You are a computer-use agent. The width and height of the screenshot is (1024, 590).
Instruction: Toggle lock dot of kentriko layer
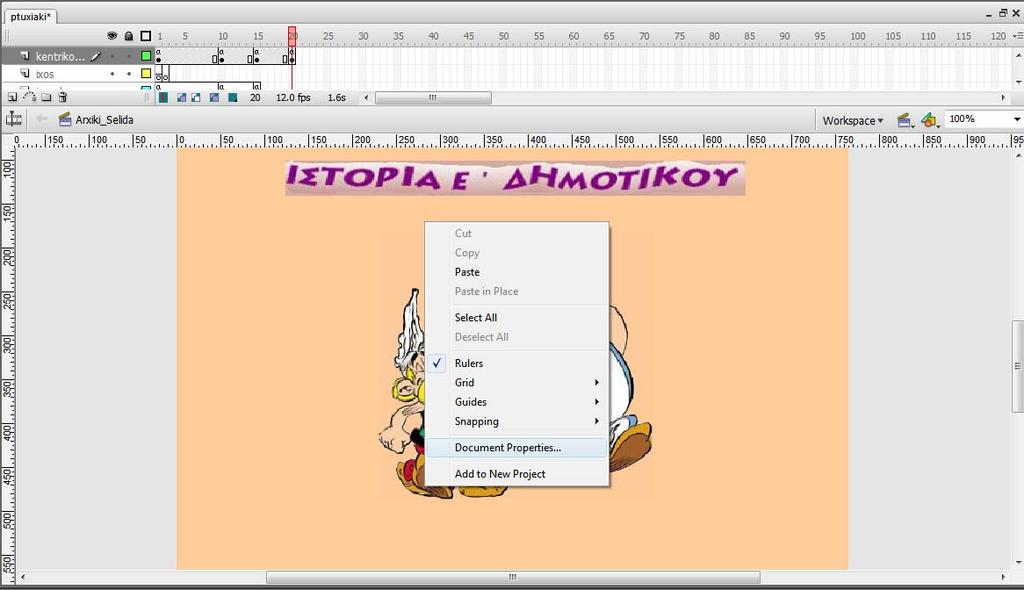pyautogui.click(x=129, y=56)
